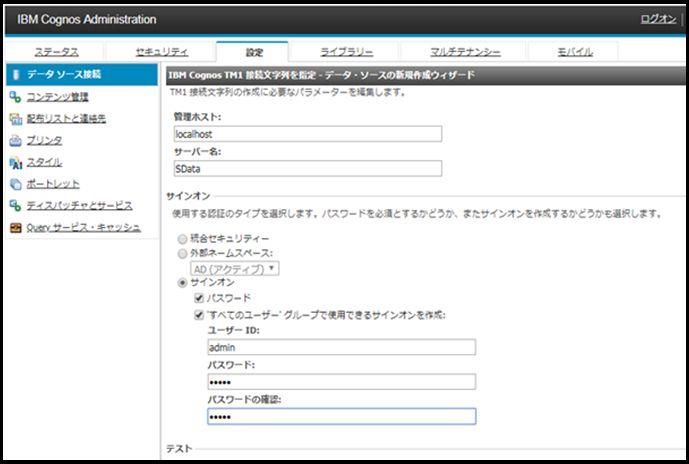Viewport: 689px width, 464px height.
Task: Click the コンテンツ管理 sidebar icon
Action: pos(15,97)
